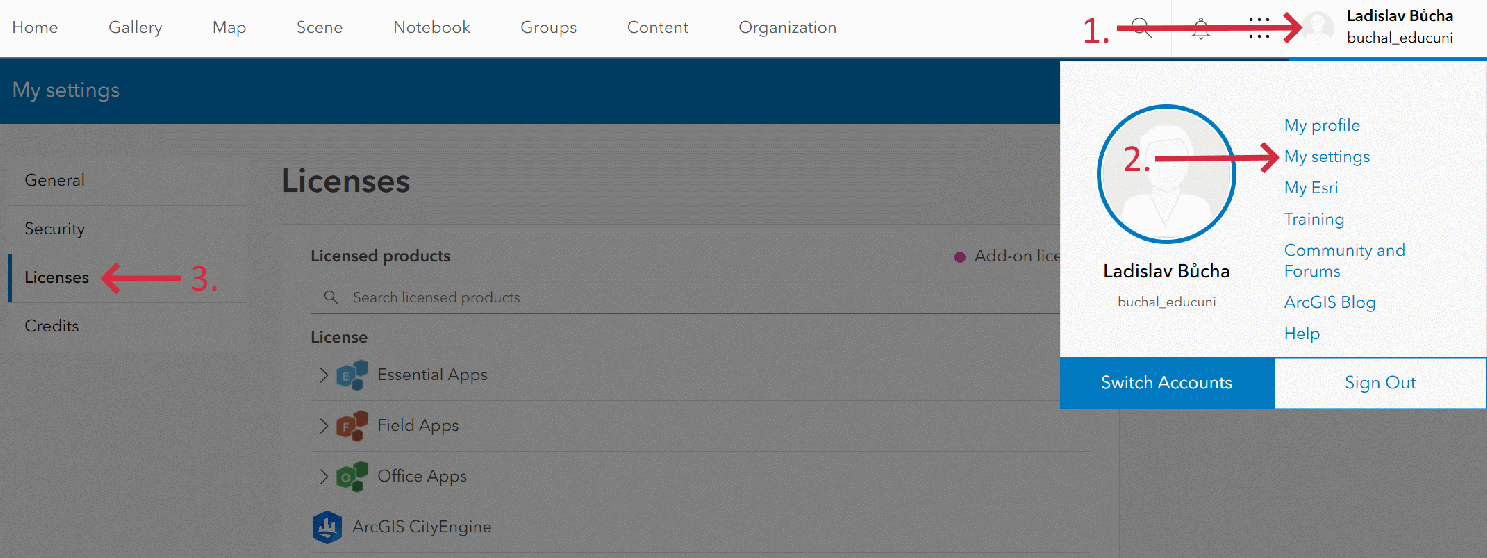Click the Sign Out button
The width and height of the screenshot is (1487, 558).
(x=1380, y=383)
